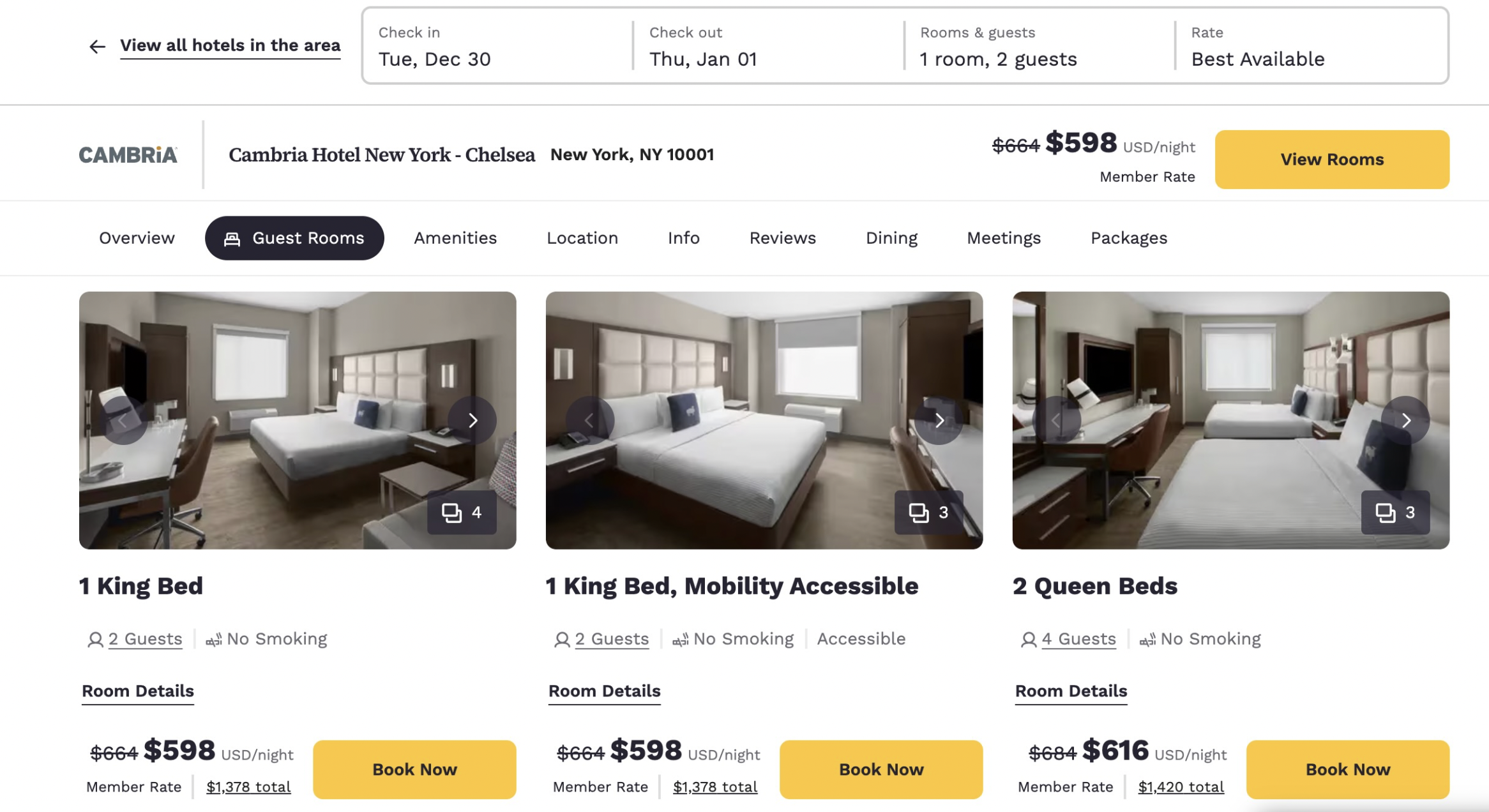
Task: Open photo gallery badge showing 4 images
Action: (462, 513)
